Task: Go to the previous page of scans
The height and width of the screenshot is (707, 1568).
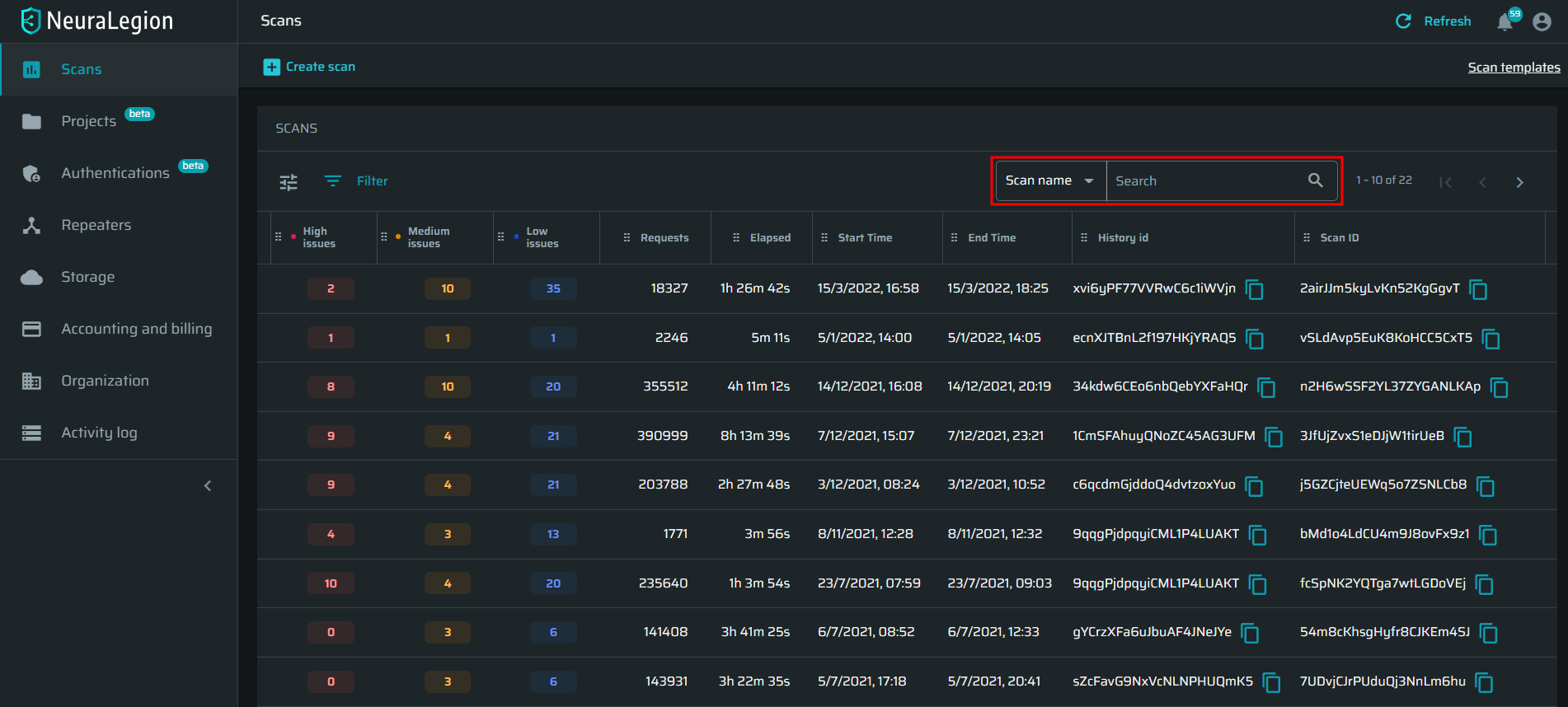Action: (x=1483, y=182)
